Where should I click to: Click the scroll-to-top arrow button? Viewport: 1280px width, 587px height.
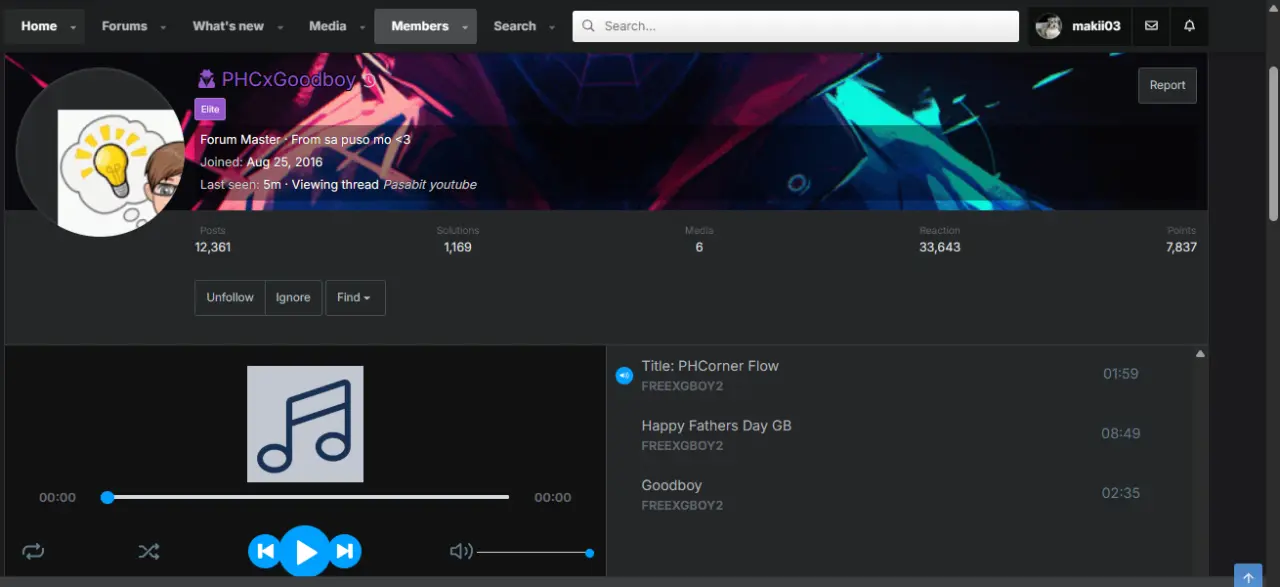[1248, 577]
